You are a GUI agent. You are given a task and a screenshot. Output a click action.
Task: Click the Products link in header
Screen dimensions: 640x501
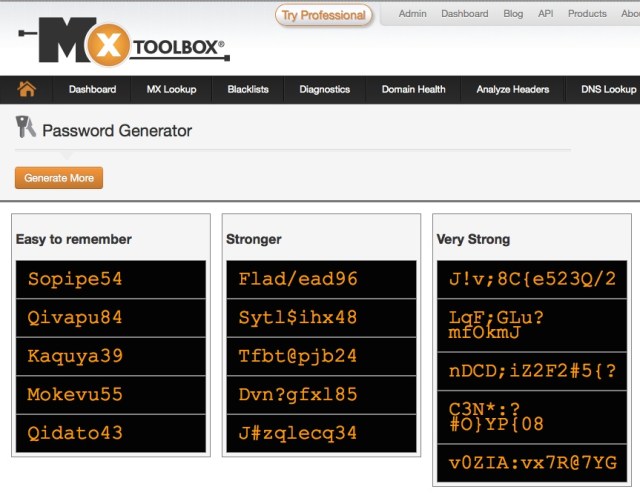(x=587, y=14)
